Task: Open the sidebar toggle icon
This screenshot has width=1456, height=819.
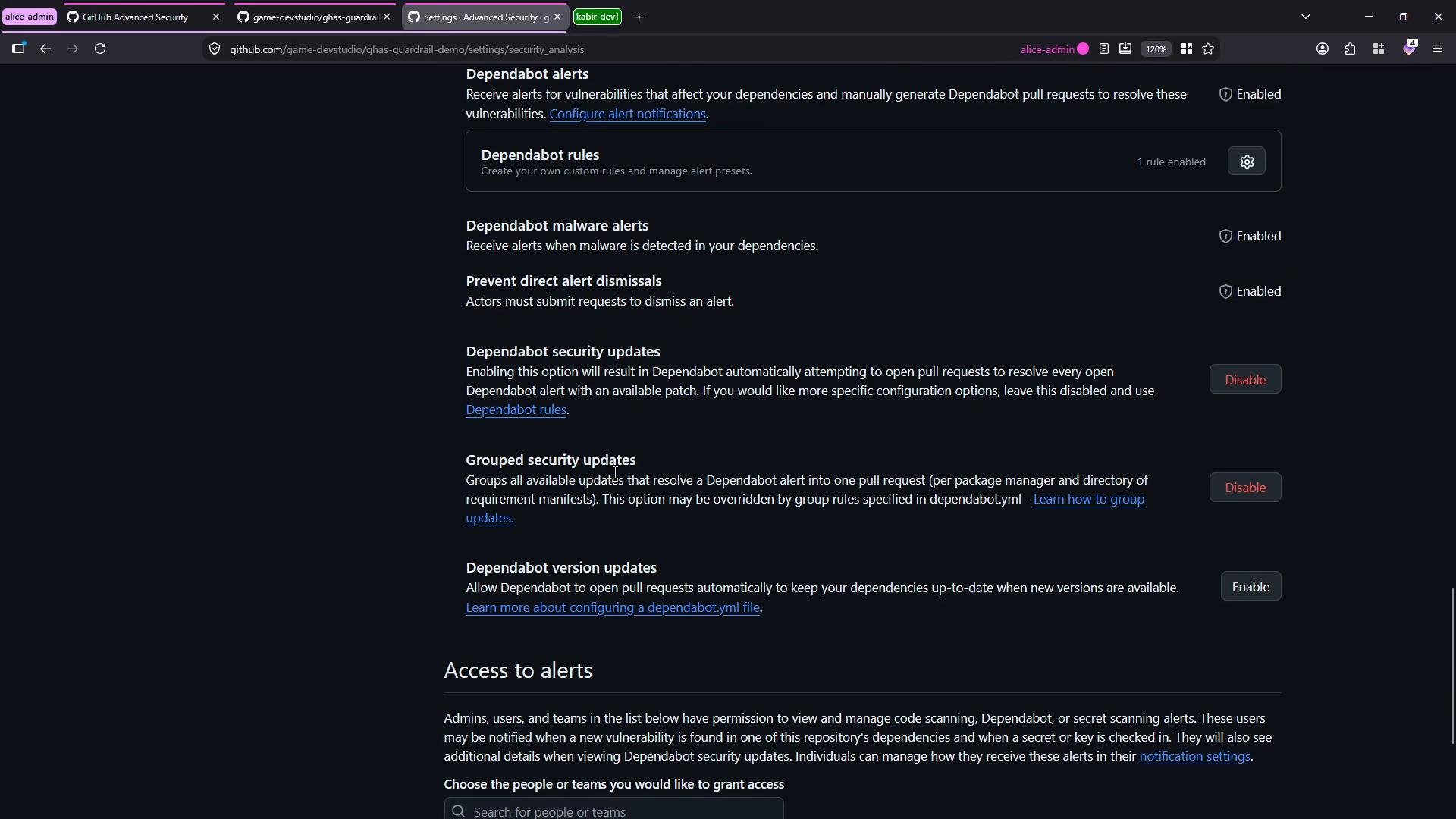Action: (18, 49)
